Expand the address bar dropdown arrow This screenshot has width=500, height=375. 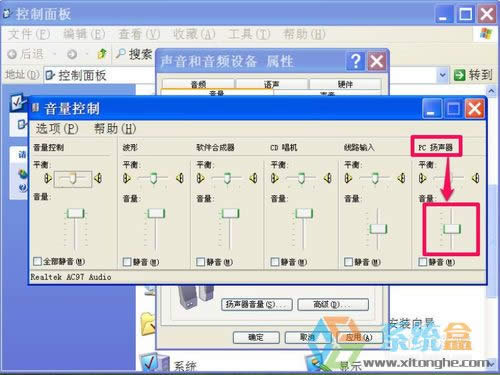(442, 75)
